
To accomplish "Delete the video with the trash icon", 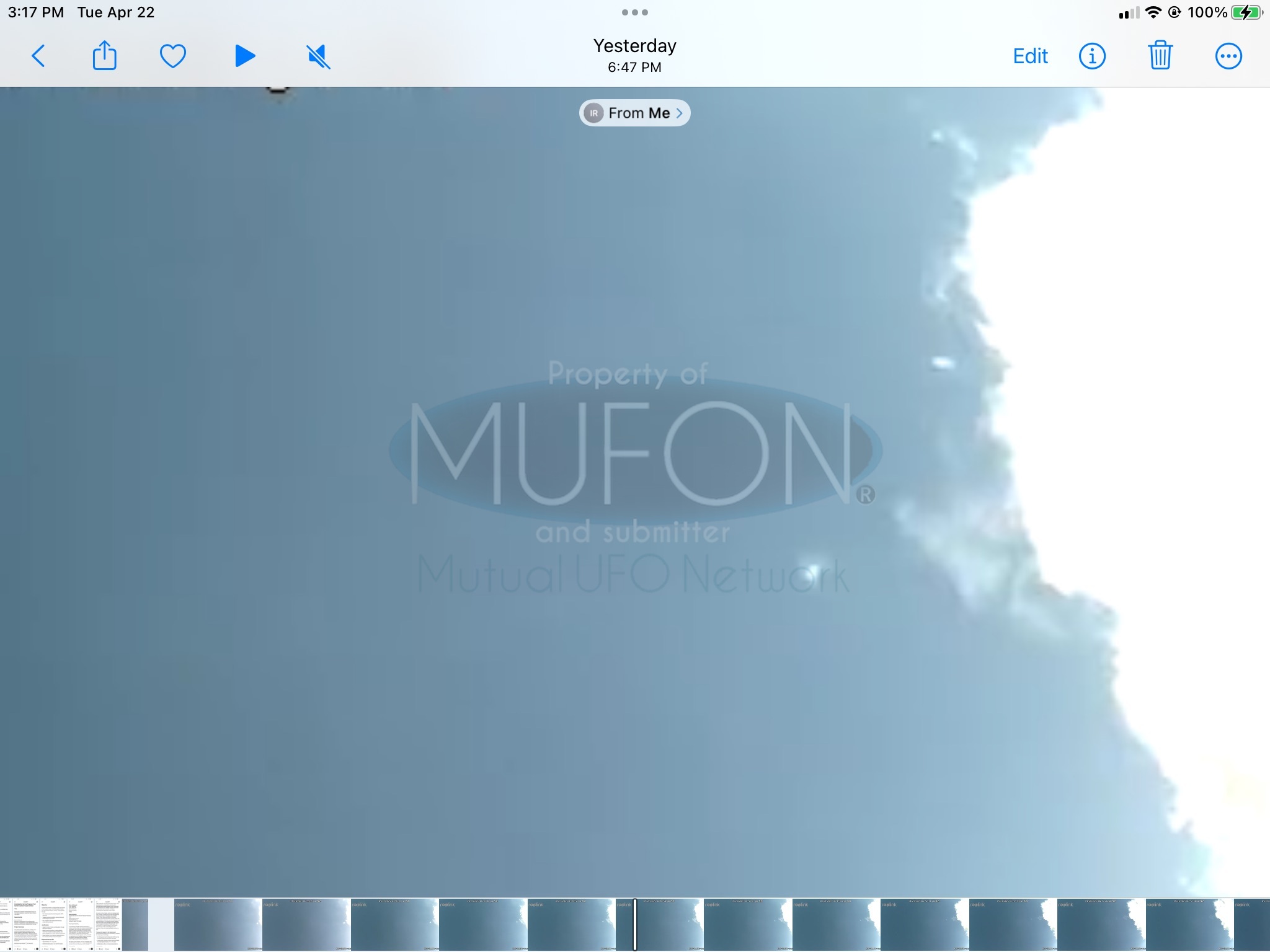I will [x=1160, y=55].
